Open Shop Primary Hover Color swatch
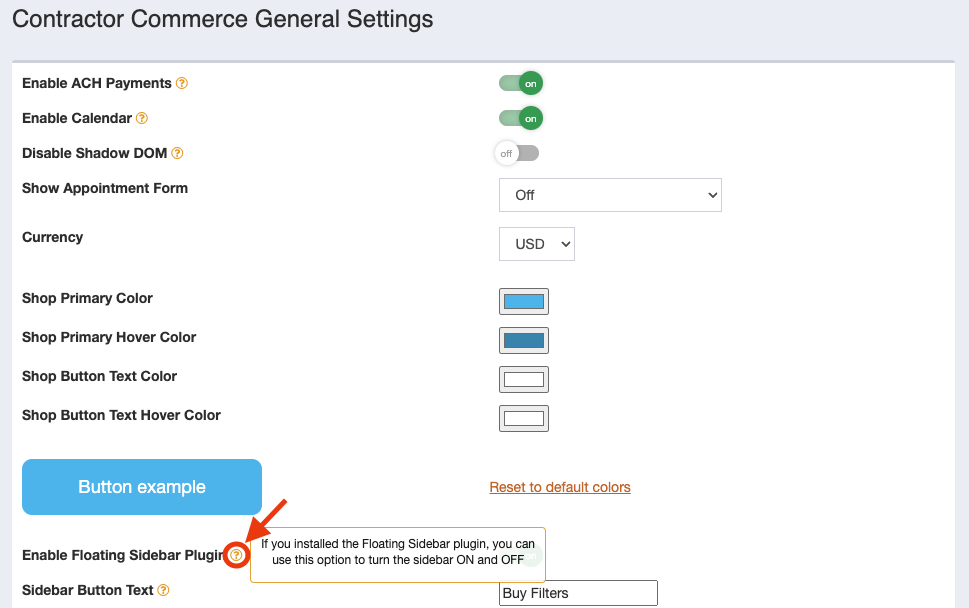Image resolution: width=969 pixels, height=608 pixels. click(523, 340)
